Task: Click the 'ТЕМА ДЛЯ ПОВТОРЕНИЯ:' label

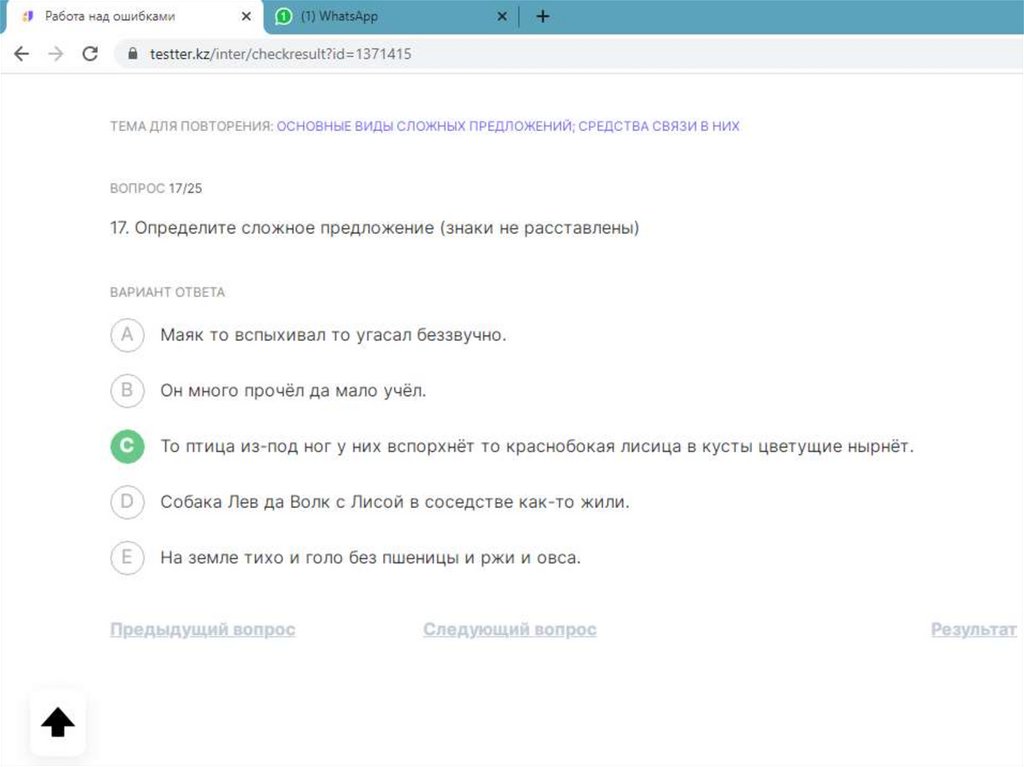Action: (191, 126)
